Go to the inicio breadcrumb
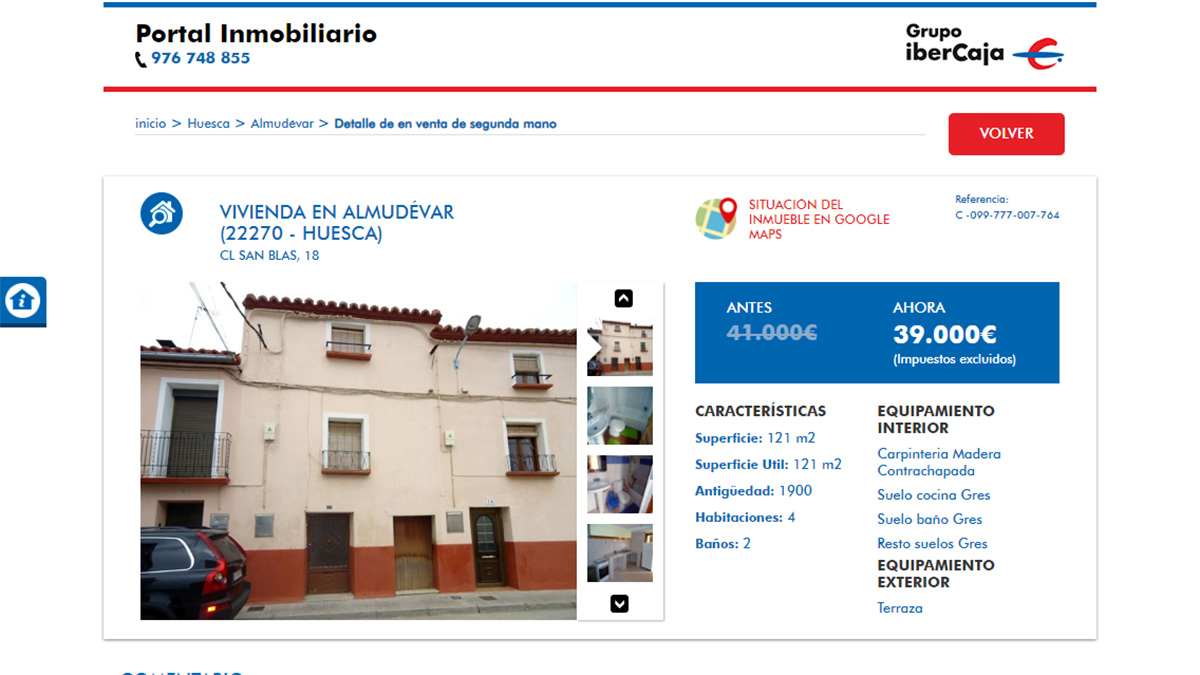 150,124
